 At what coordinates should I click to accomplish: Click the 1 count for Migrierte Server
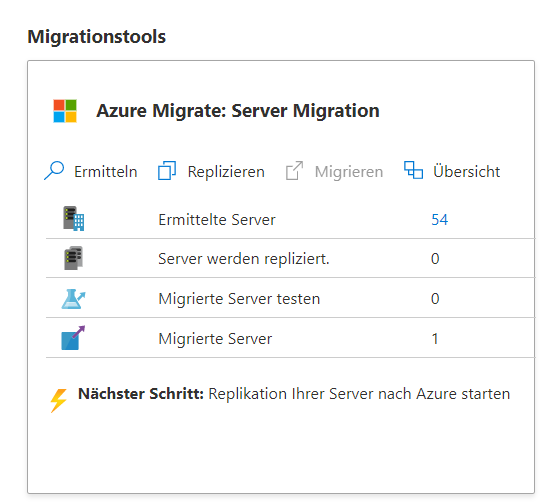point(435,339)
